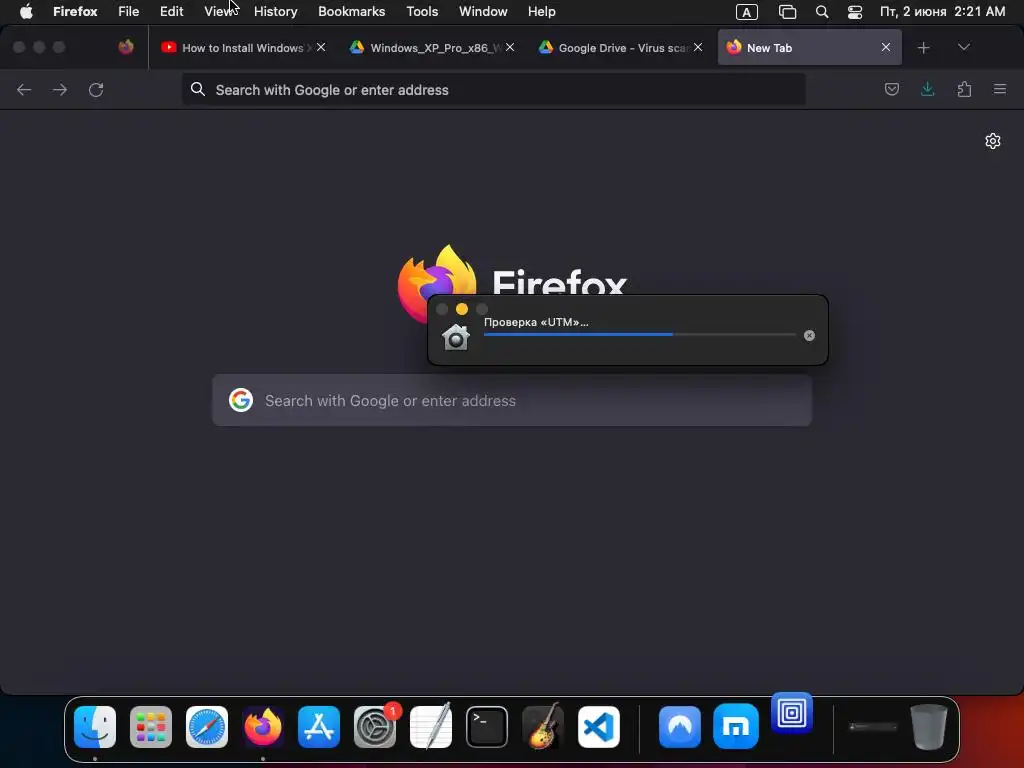The width and height of the screenshot is (1024, 768).
Task: Open the Tools menu
Action: [422, 12]
